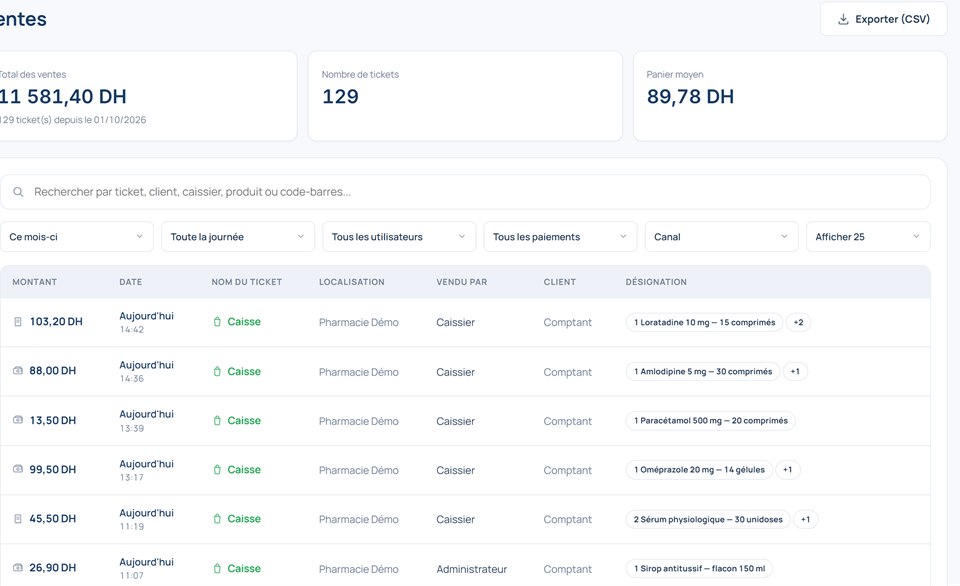Screen dimensions: 960x586
Task: Click the Caisse bag icon in the 14:36 row
Action: [x=217, y=371]
